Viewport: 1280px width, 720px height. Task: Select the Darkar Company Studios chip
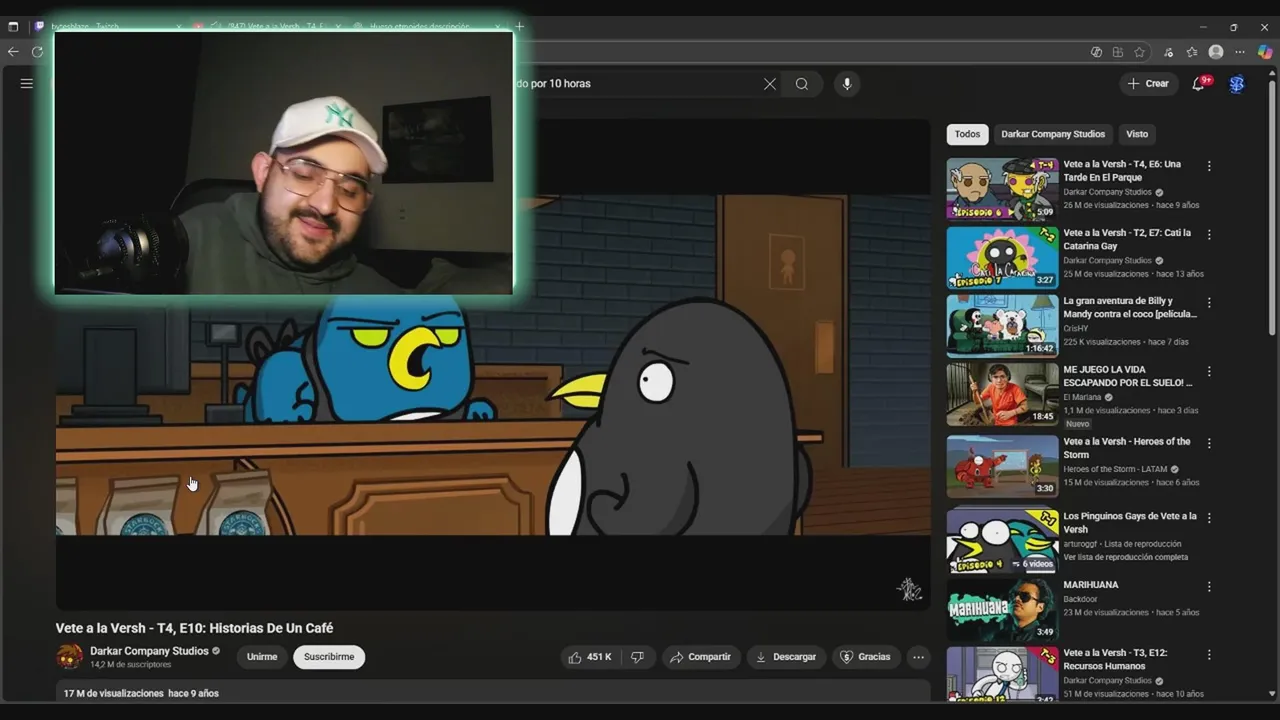pos(1053,134)
